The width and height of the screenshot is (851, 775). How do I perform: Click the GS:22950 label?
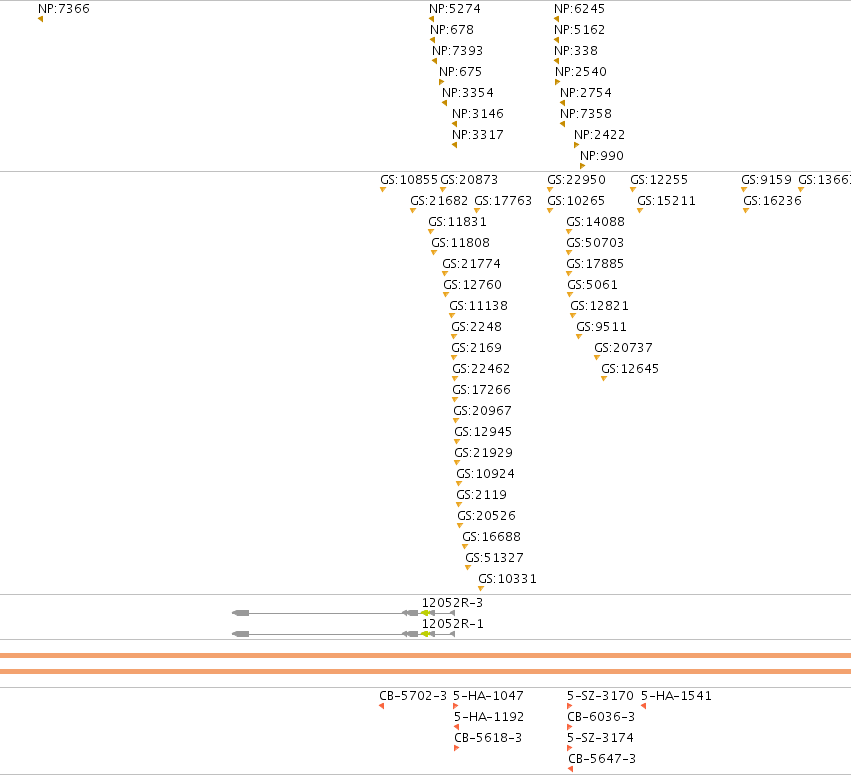click(x=576, y=180)
